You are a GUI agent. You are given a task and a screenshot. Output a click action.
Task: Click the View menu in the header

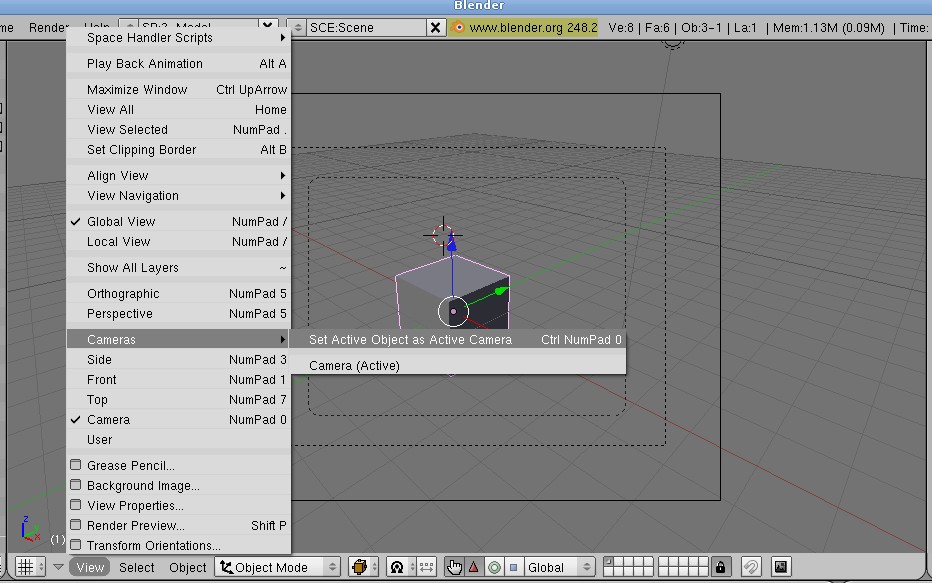[x=90, y=567]
